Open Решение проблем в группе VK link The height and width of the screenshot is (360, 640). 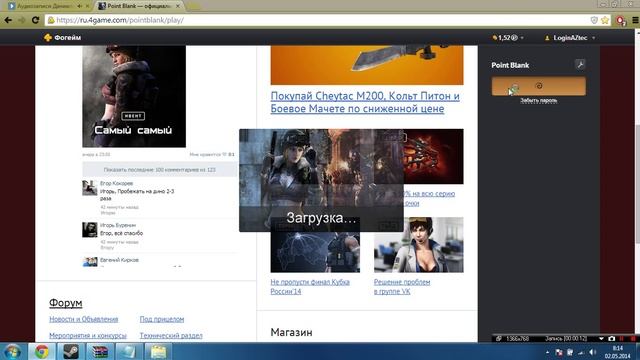402,287
